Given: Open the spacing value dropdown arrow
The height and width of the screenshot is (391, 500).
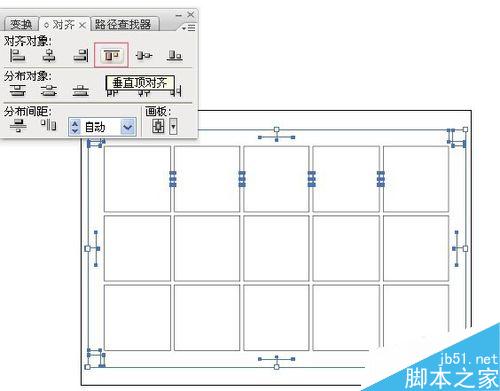Looking at the screenshot, I should point(128,127).
